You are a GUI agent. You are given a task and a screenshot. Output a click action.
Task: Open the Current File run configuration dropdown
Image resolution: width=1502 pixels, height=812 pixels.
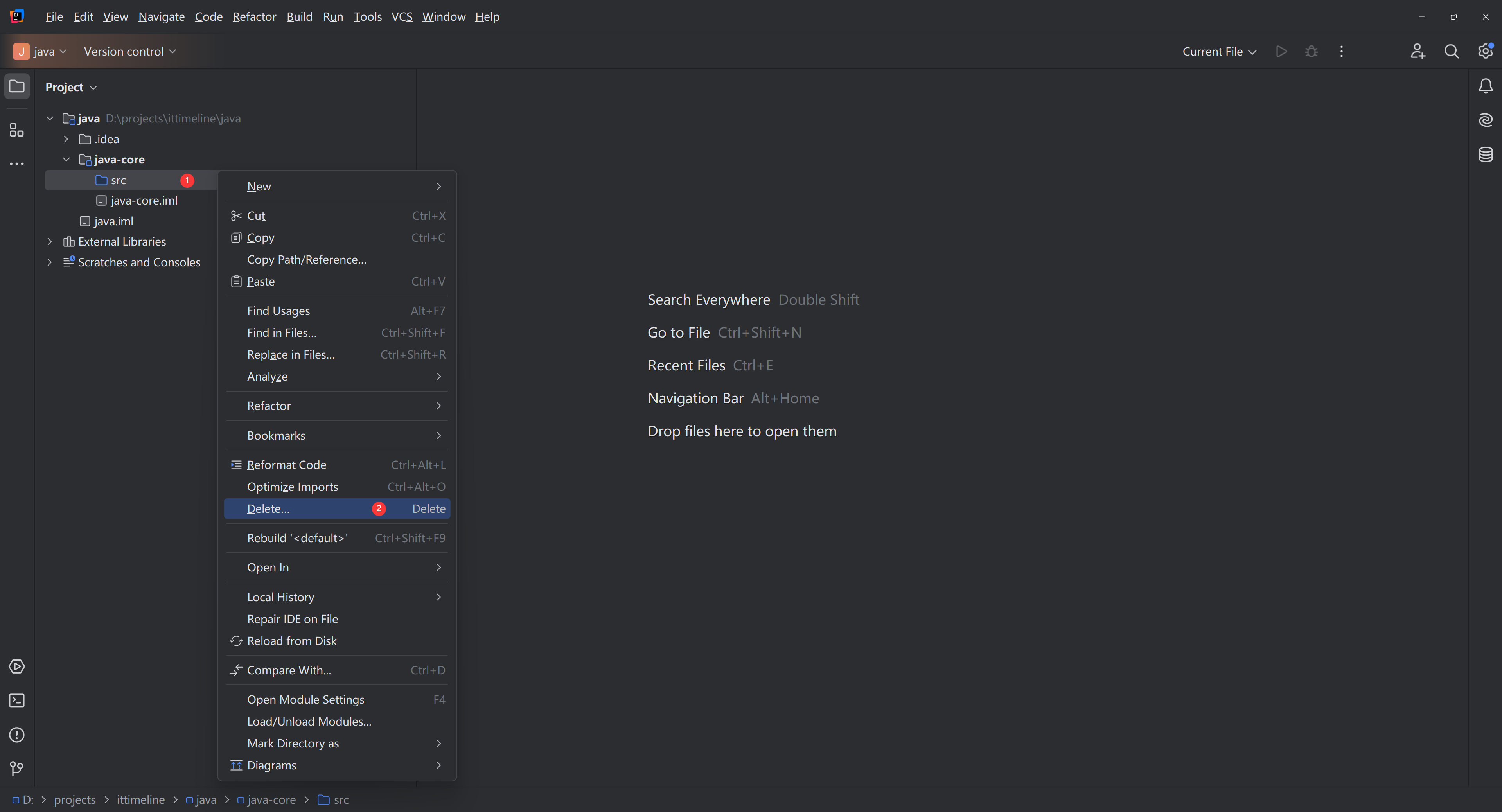coord(1219,51)
